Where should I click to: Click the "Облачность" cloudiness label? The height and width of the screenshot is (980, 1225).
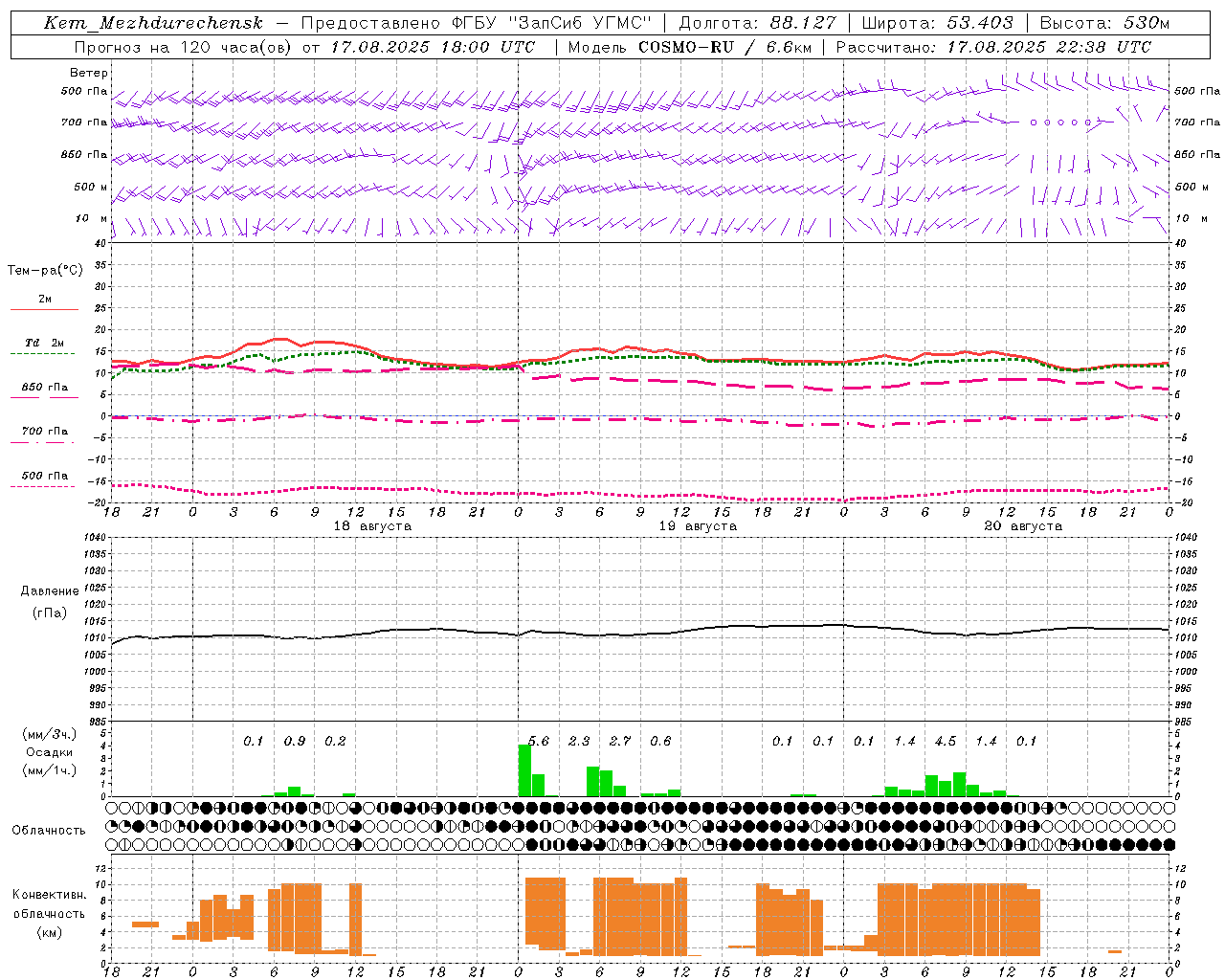point(49,831)
